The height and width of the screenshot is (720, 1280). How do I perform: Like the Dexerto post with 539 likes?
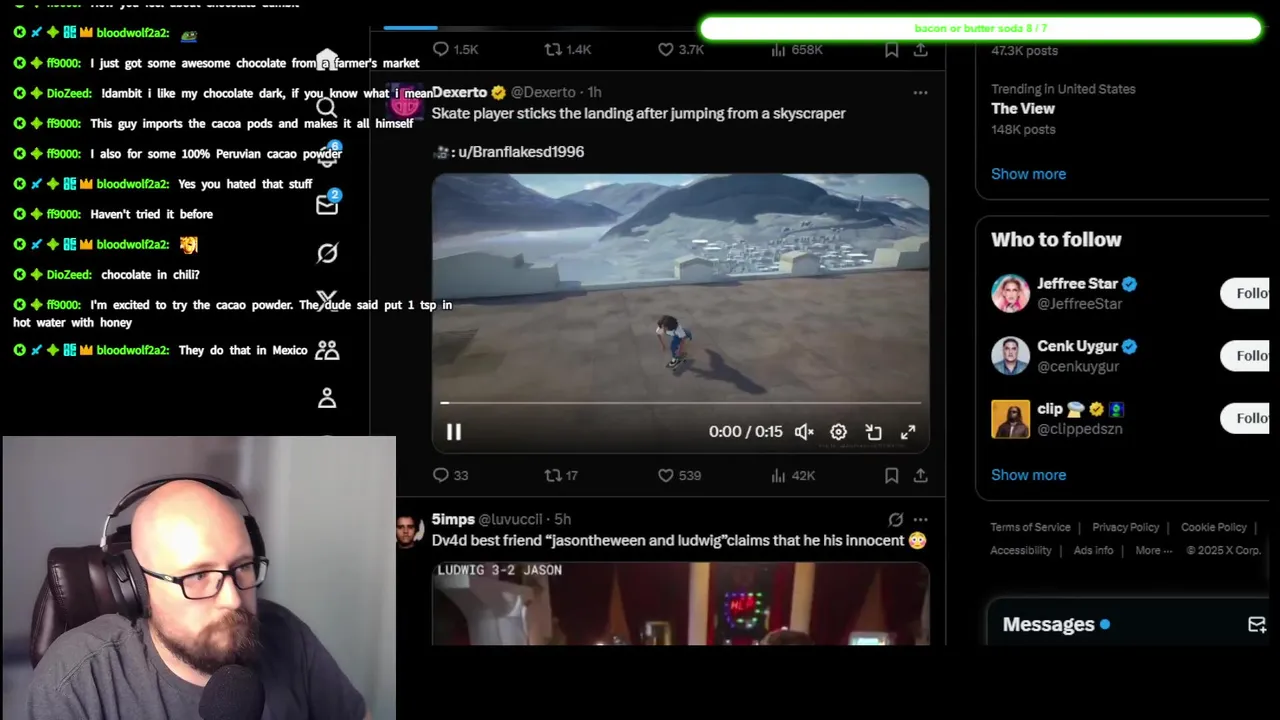[679, 476]
